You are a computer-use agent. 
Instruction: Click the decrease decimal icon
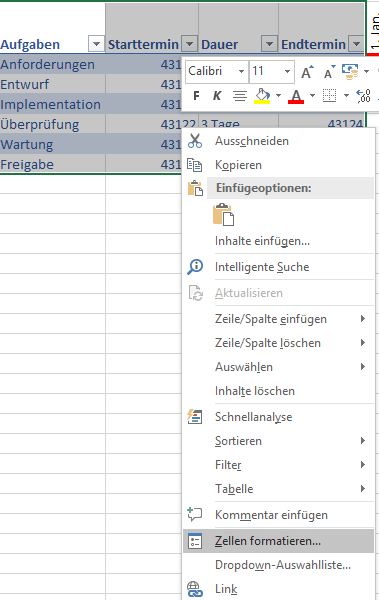[x=363, y=96]
